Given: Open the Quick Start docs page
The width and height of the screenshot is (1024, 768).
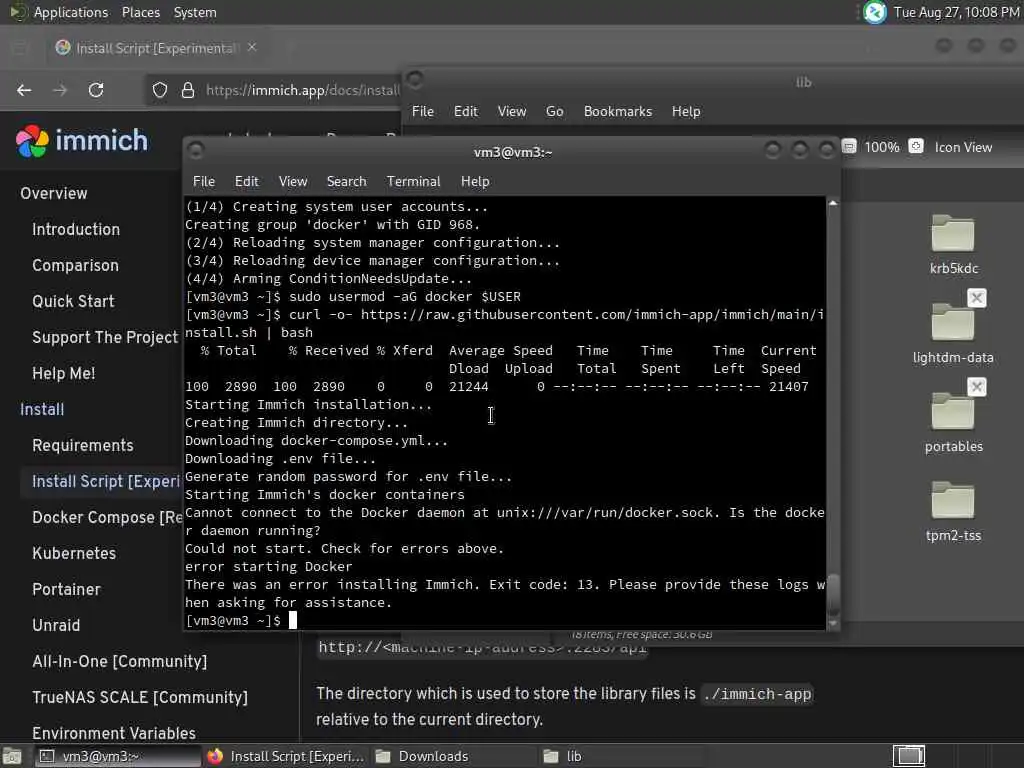Looking at the screenshot, I should [73, 301].
